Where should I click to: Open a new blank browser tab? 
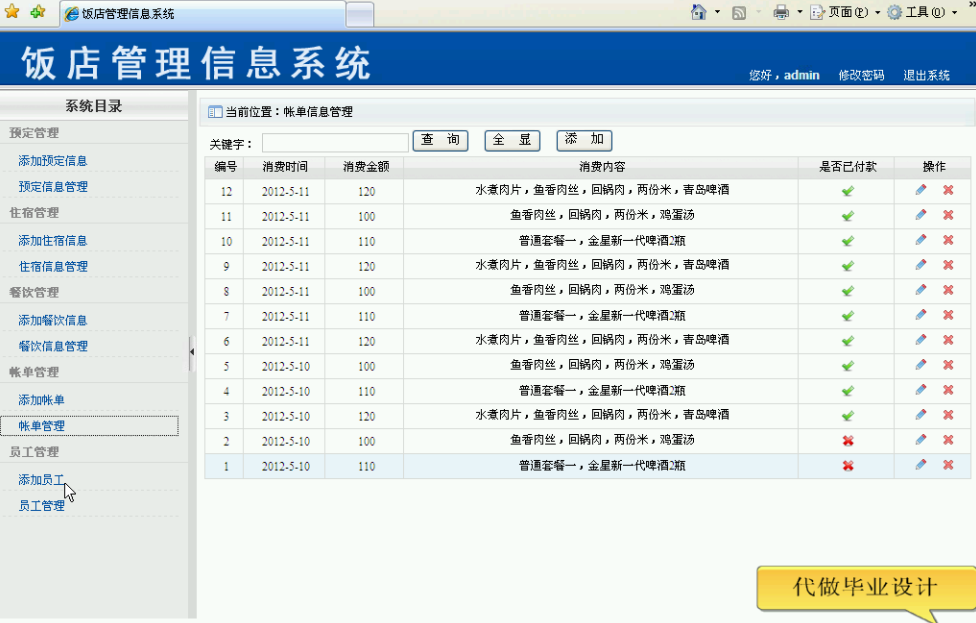pyautogui.click(x=360, y=15)
